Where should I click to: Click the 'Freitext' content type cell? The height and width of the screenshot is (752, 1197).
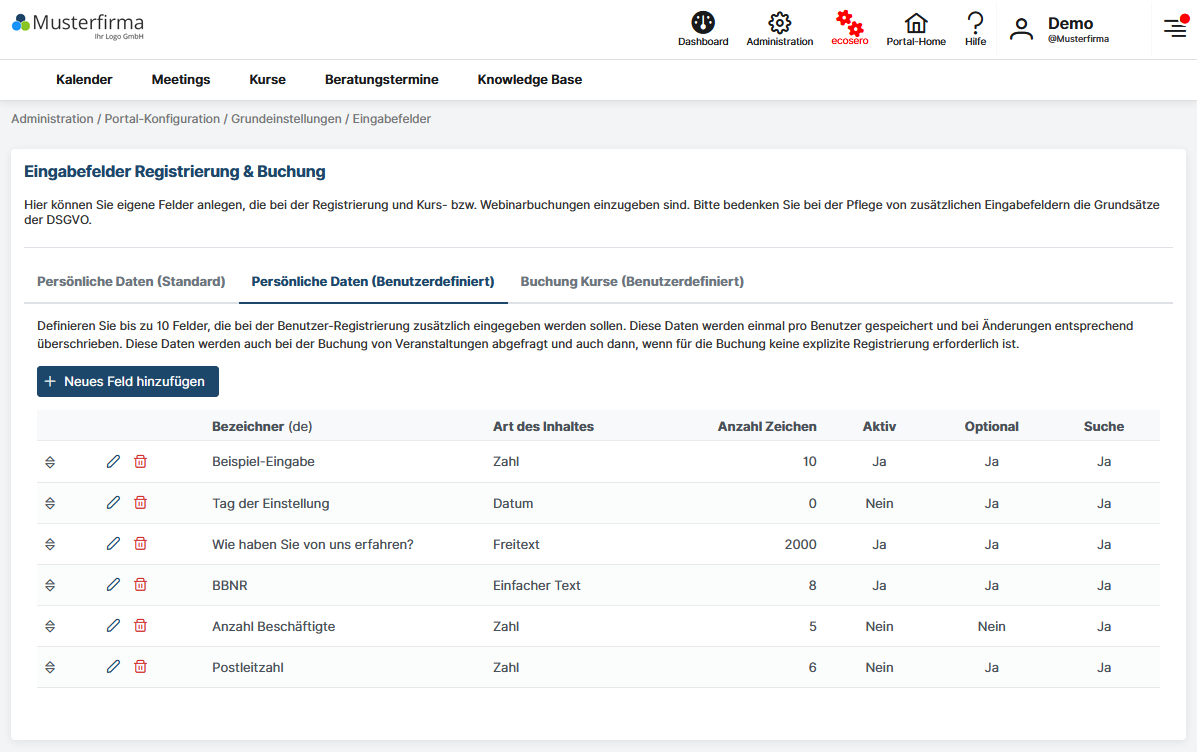(516, 544)
